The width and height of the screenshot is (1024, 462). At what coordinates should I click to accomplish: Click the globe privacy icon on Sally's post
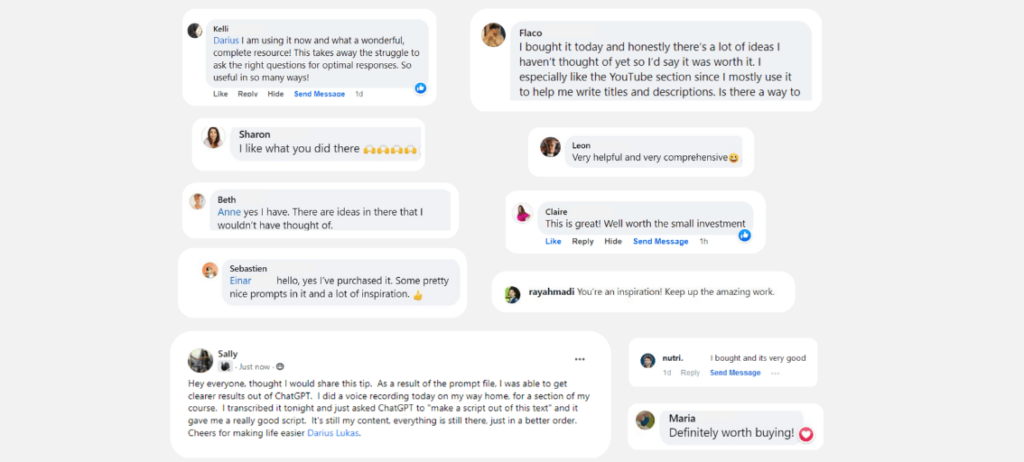point(280,366)
